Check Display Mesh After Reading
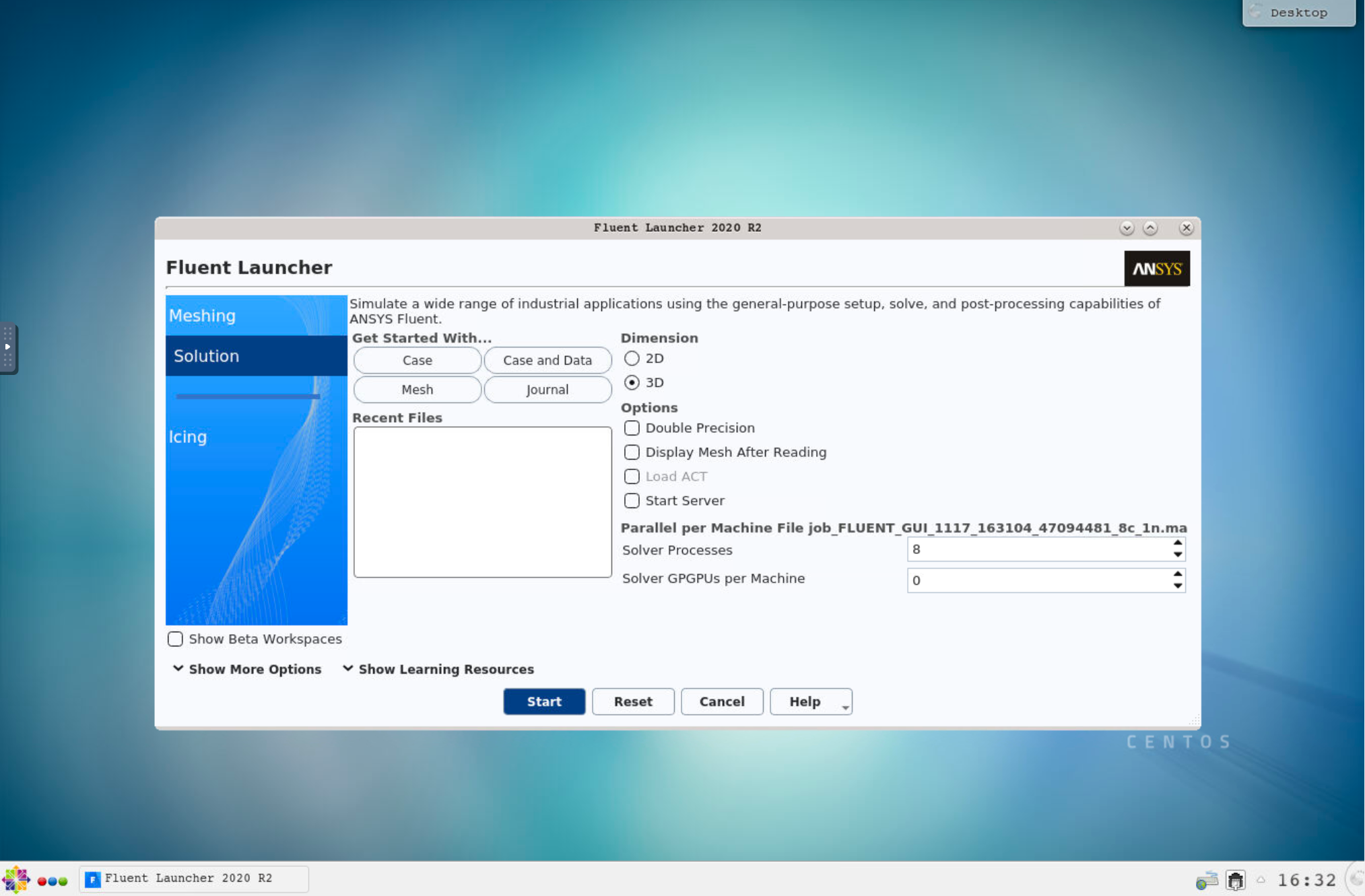This screenshot has width=1365, height=896. click(632, 452)
